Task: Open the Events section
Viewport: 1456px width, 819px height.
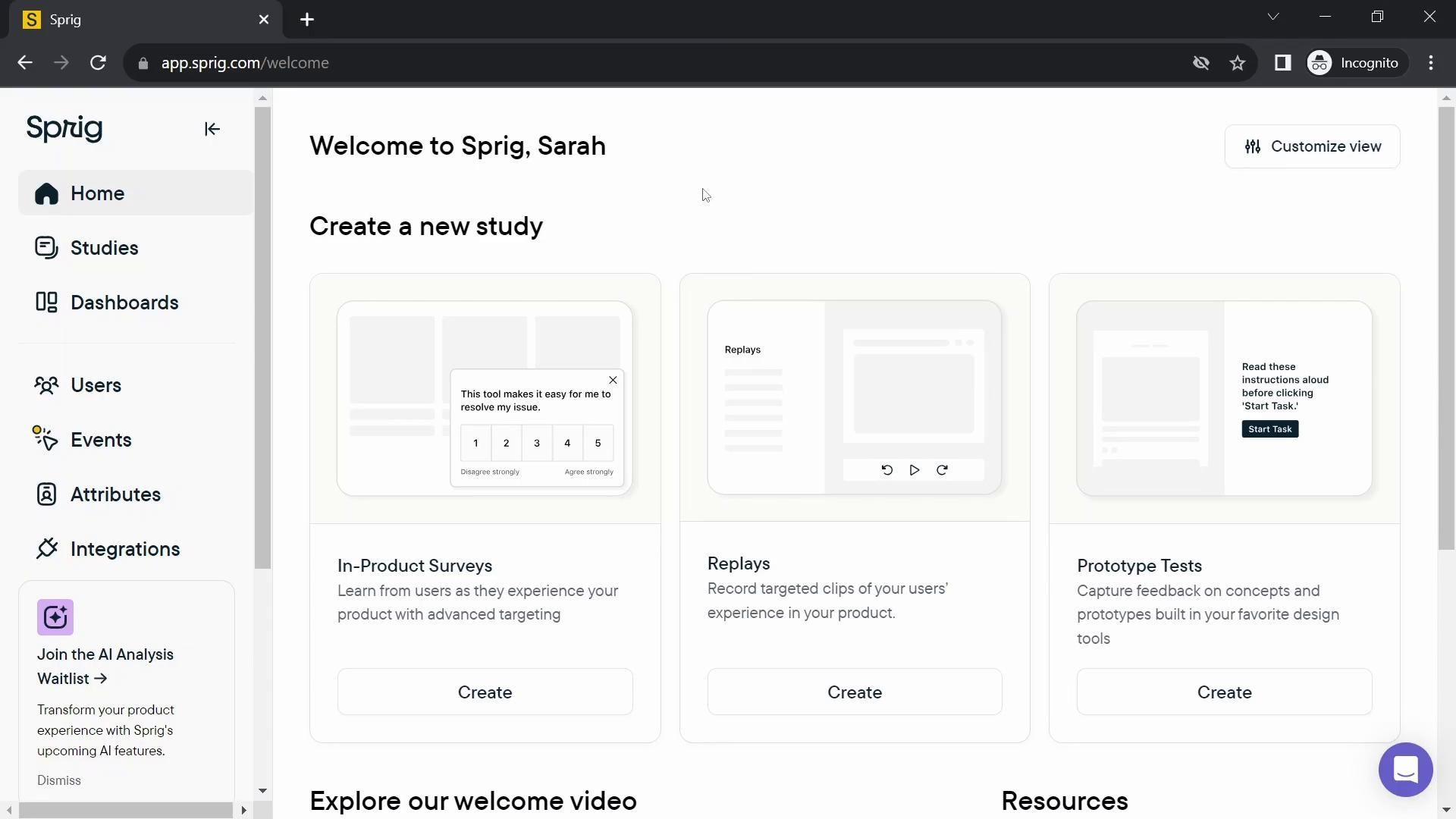Action: (101, 440)
